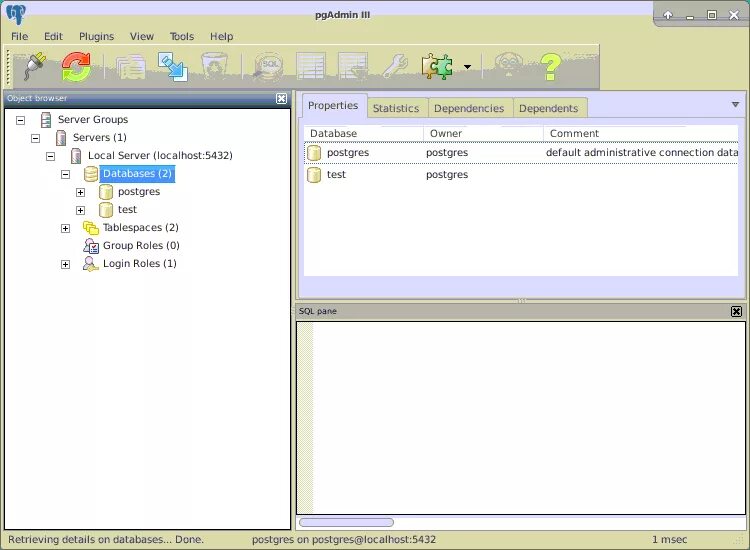Click the Login Roles user icon
The width and height of the screenshot is (750, 550).
point(90,264)
